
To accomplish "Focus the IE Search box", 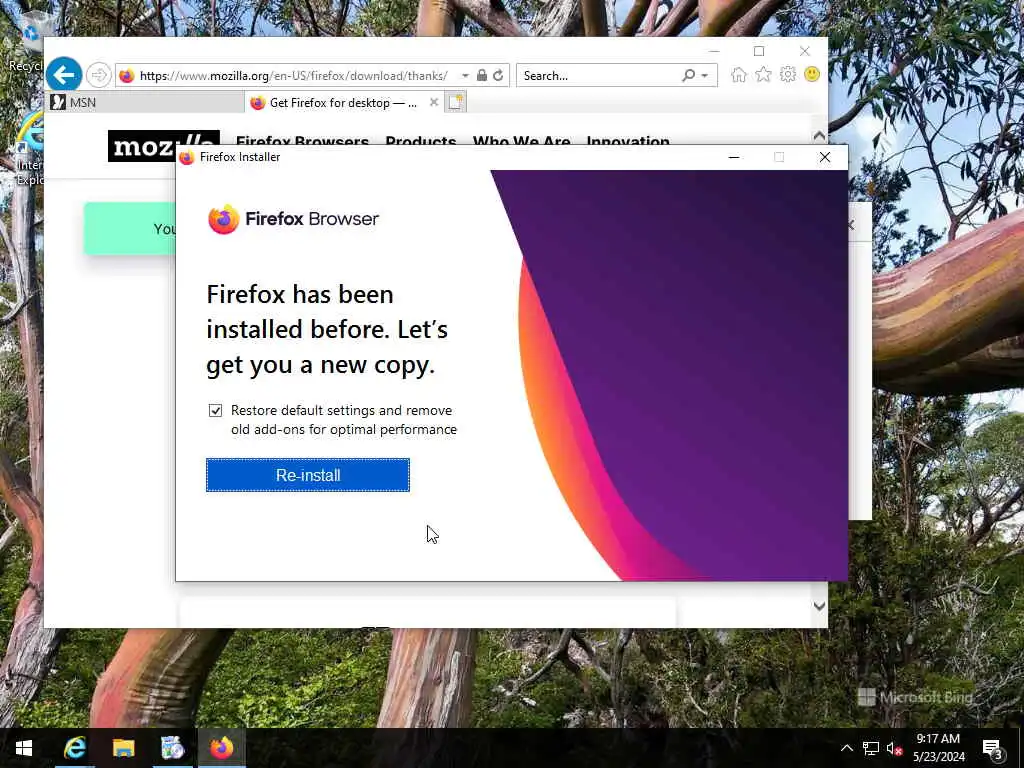I will (x=600, y=76).
